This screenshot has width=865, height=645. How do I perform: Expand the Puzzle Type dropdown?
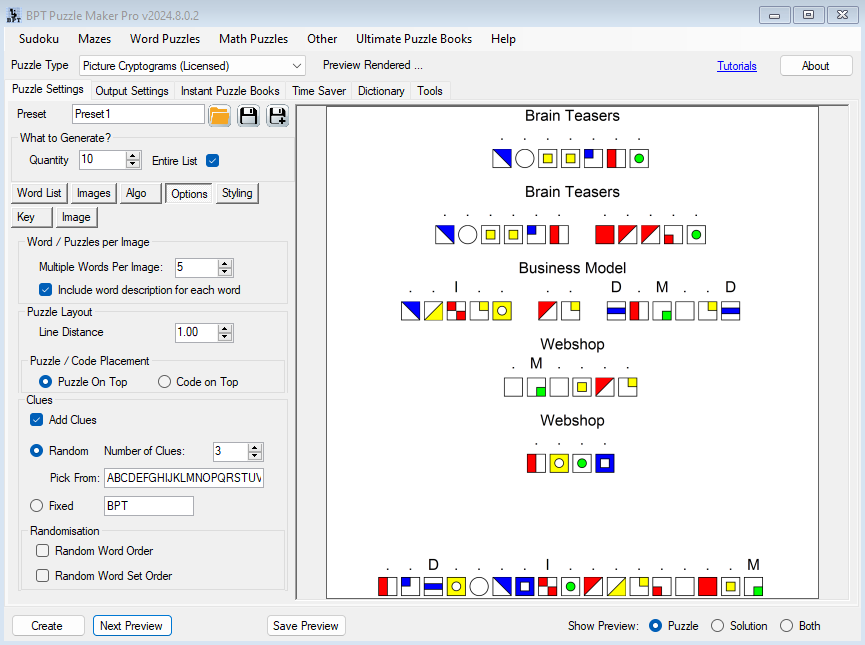295,66
